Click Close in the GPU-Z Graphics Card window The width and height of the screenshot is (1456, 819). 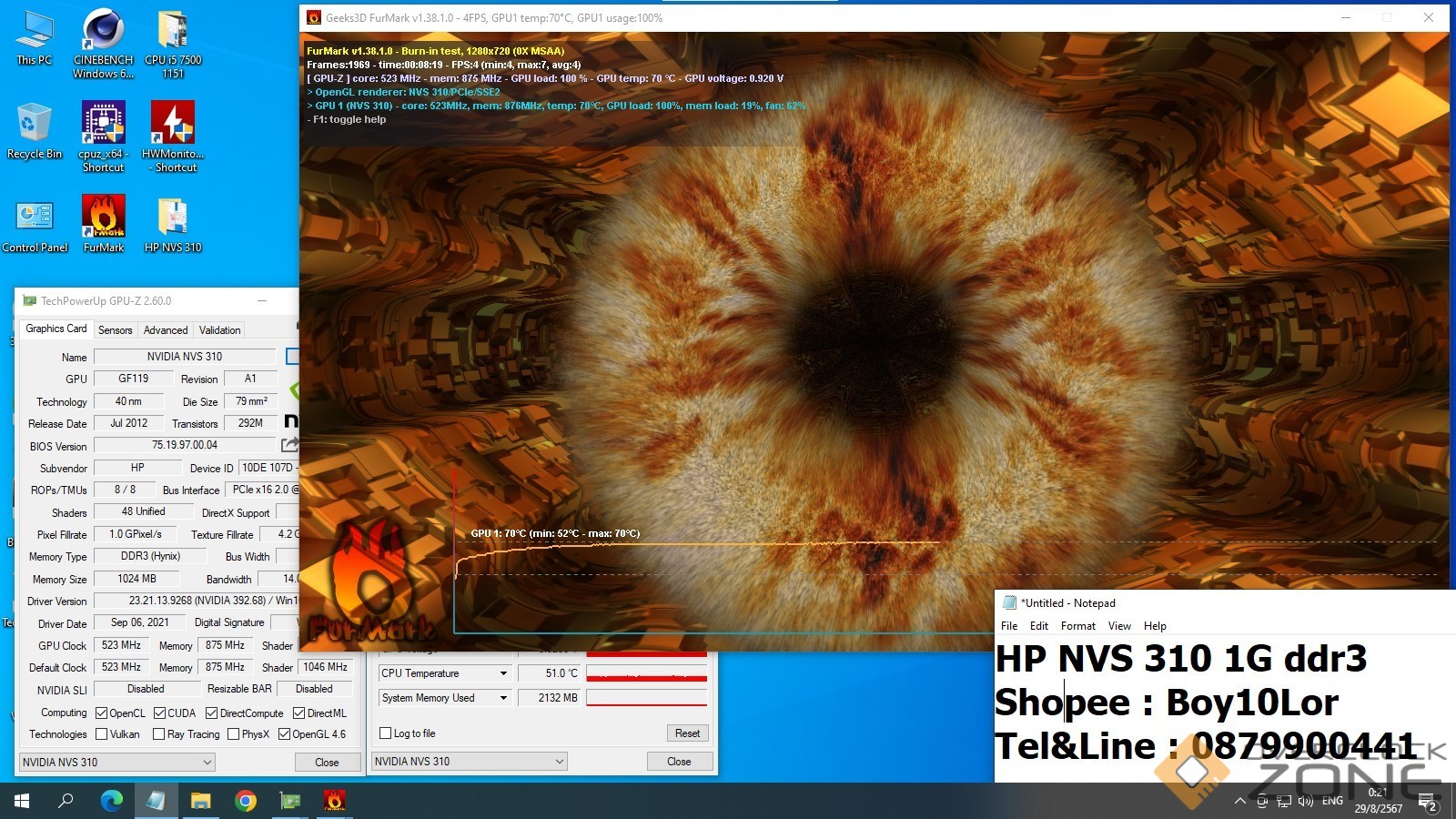[327, 762]
